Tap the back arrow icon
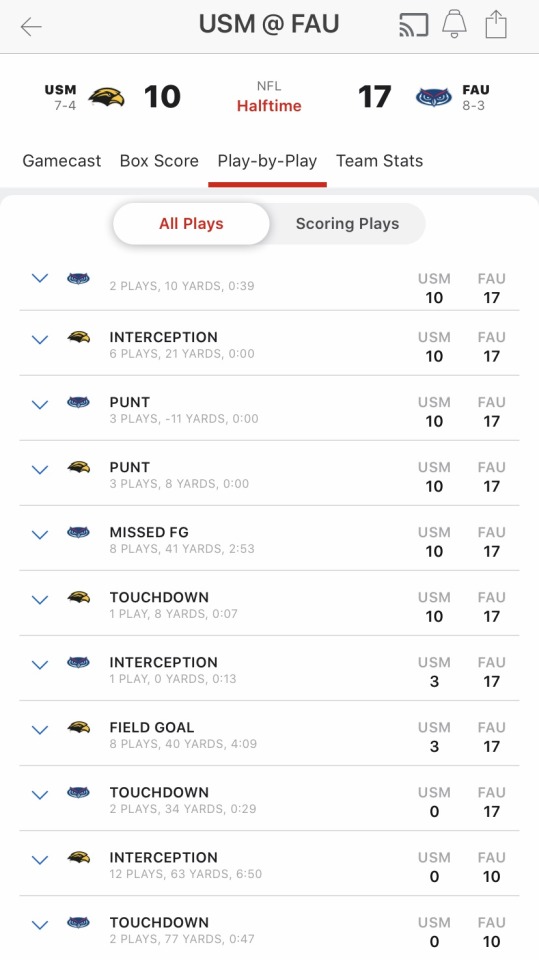 coord(31,26)
